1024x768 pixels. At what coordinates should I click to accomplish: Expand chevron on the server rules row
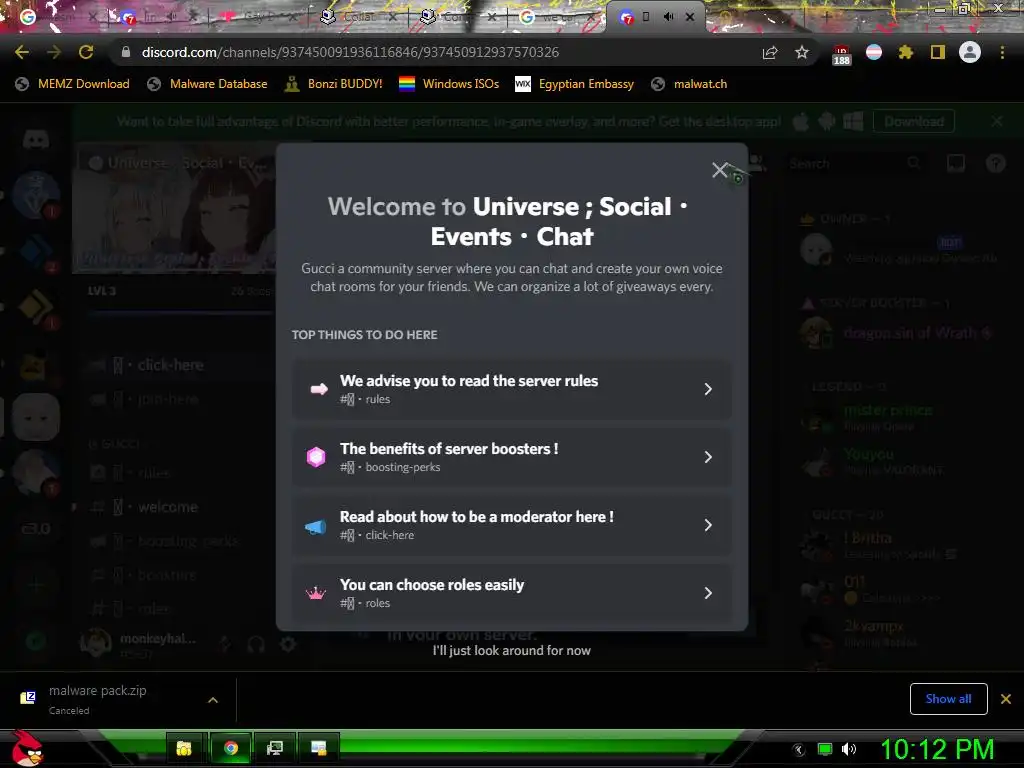click(708, 389)
